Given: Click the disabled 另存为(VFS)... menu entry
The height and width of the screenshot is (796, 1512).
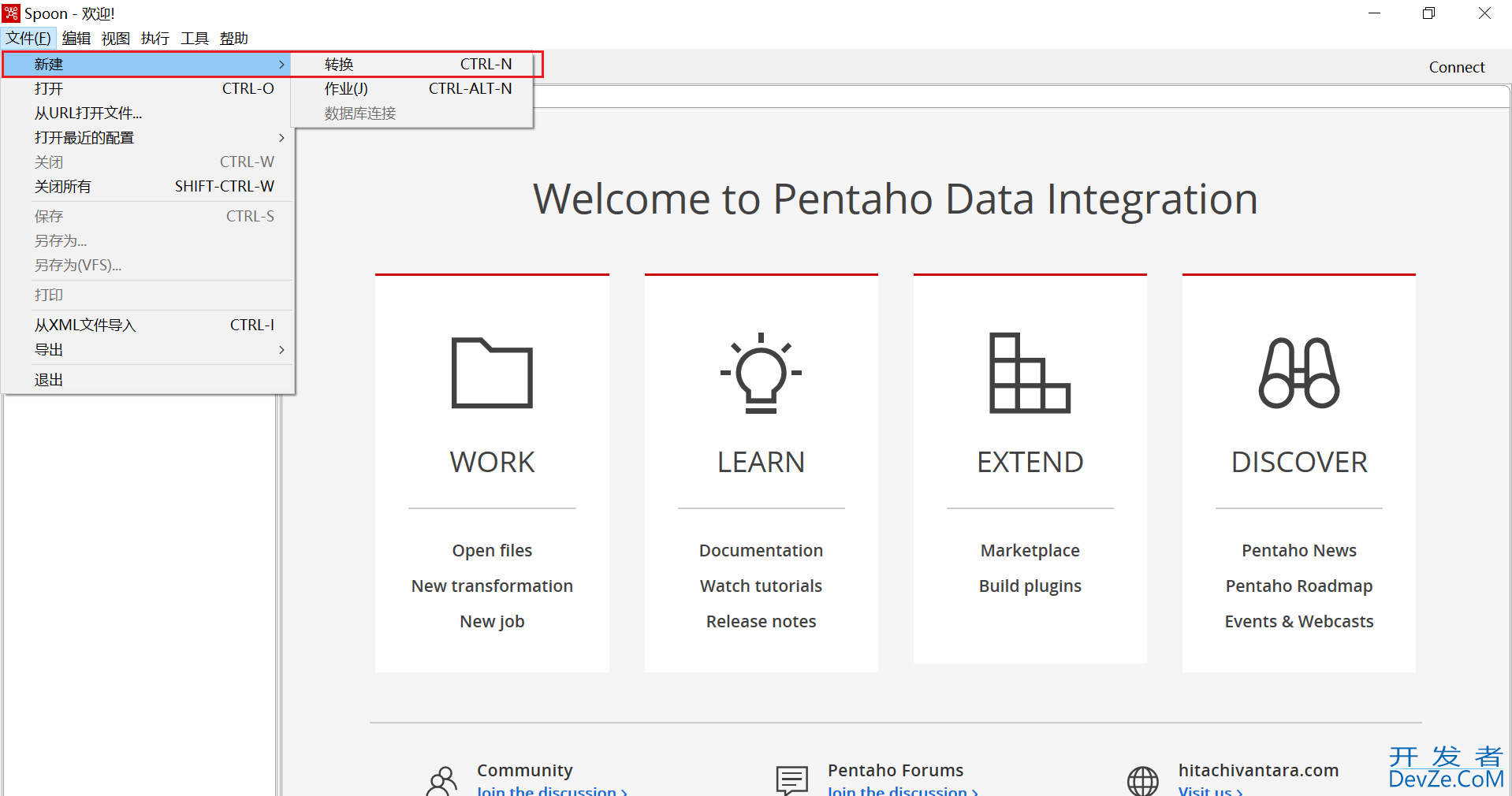Looking at the screenshot, I should [147, 266].
